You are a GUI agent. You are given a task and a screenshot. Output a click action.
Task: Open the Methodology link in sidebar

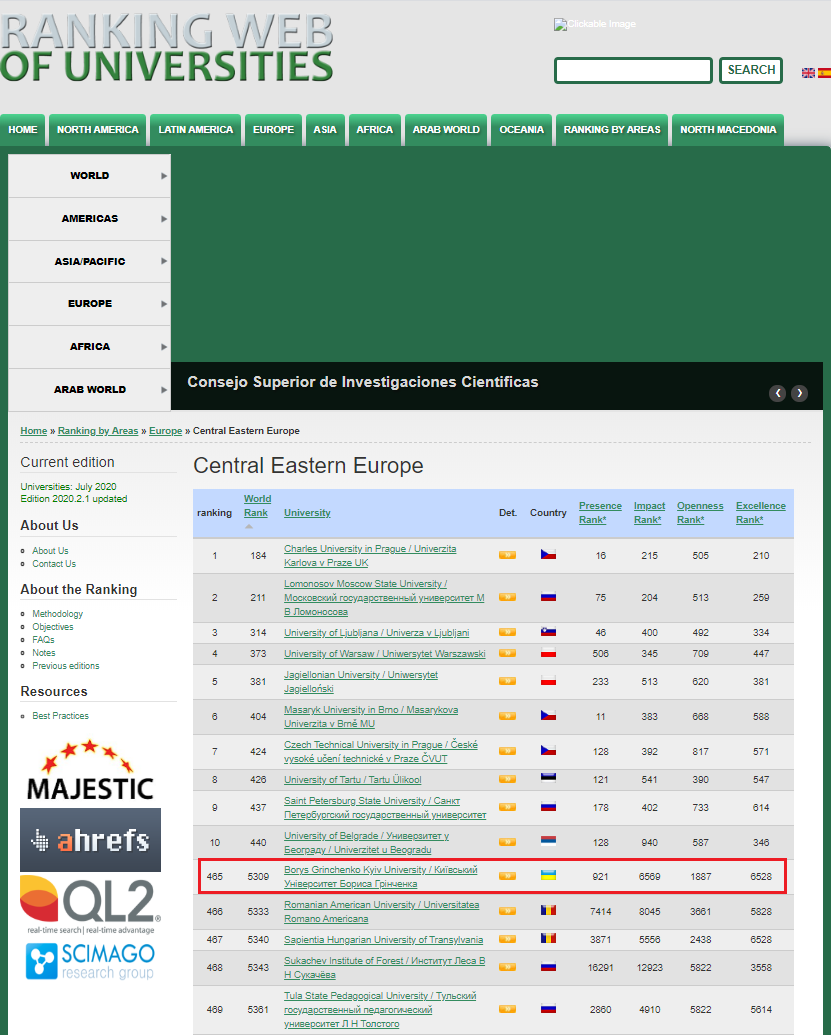pos(57,614)
